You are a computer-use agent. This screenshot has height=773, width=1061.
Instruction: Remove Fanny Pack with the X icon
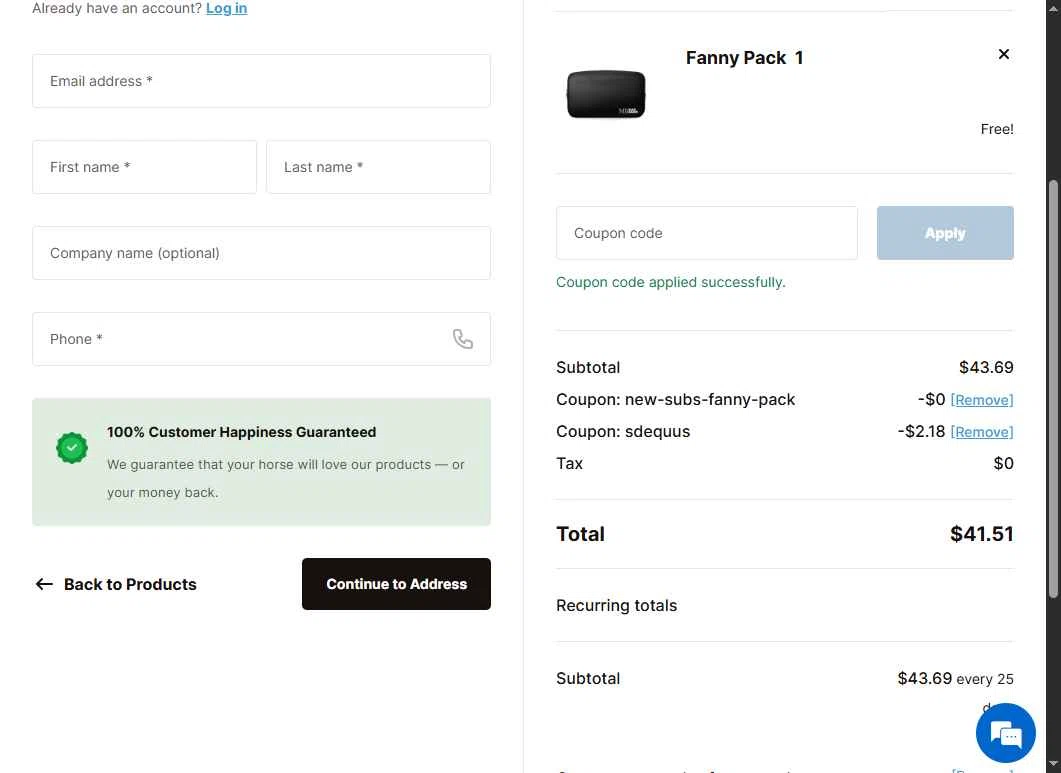[1004, 54]
